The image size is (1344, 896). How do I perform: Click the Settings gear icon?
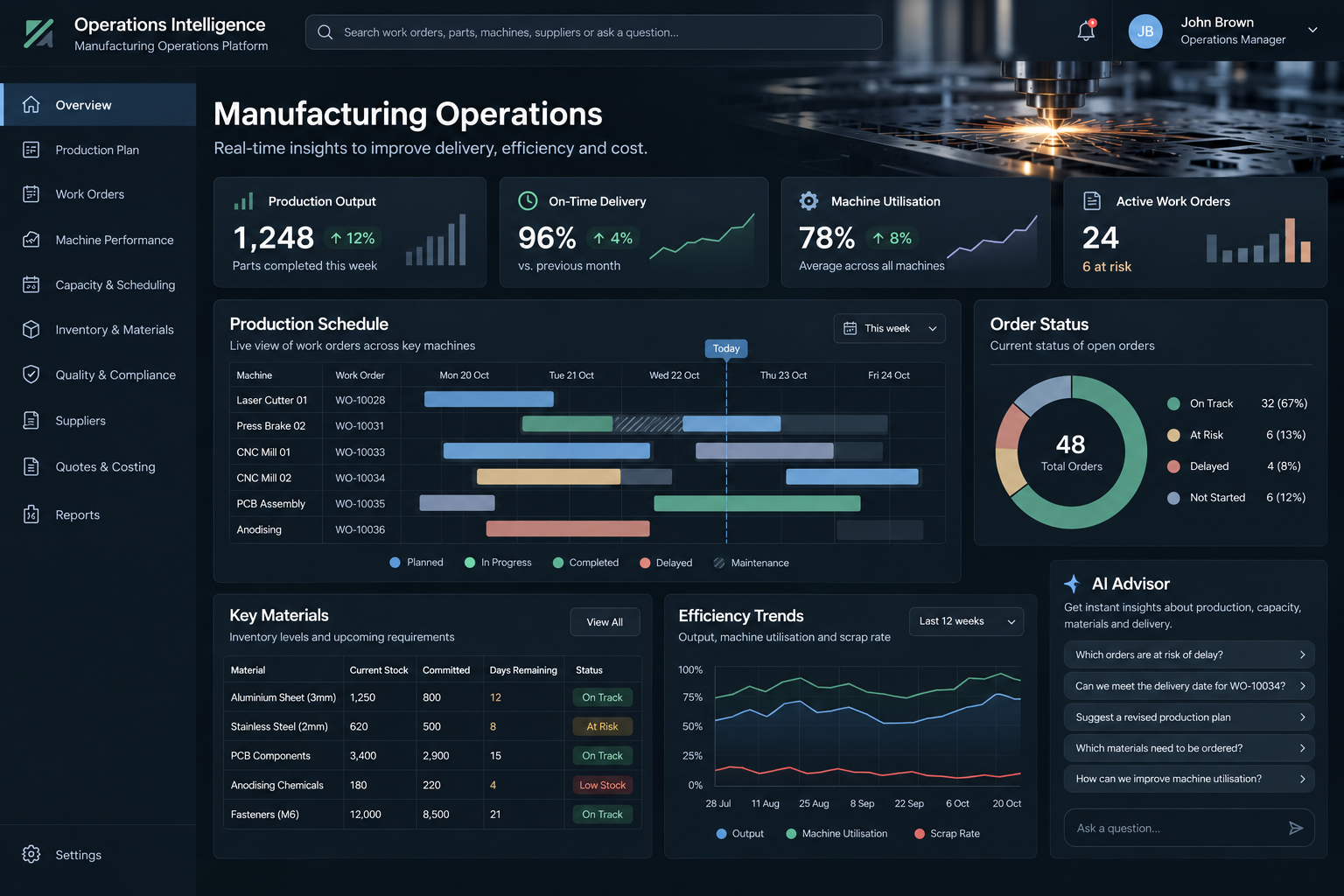click(31, 854)
